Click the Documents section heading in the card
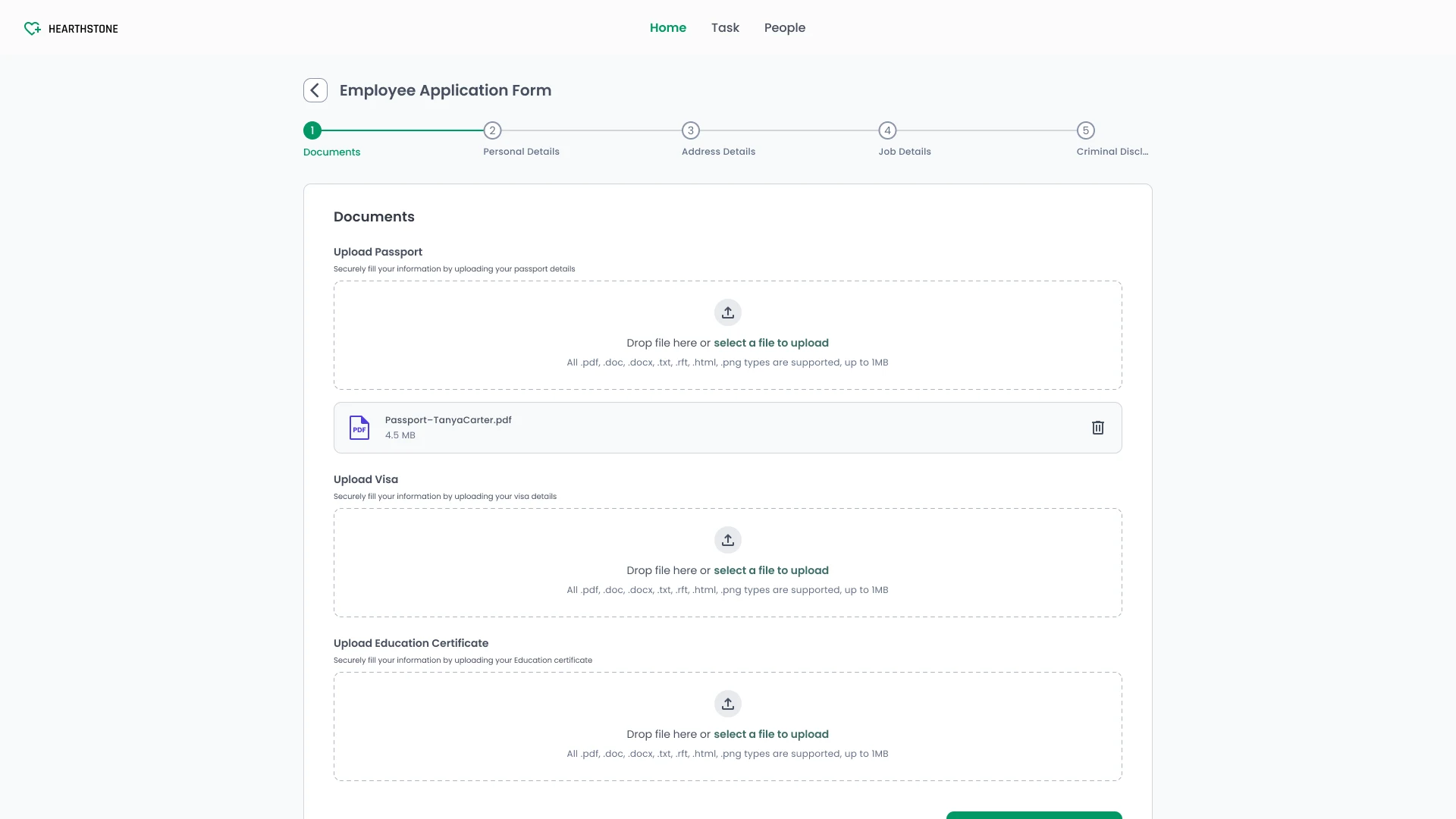 (x=374, y=217)
